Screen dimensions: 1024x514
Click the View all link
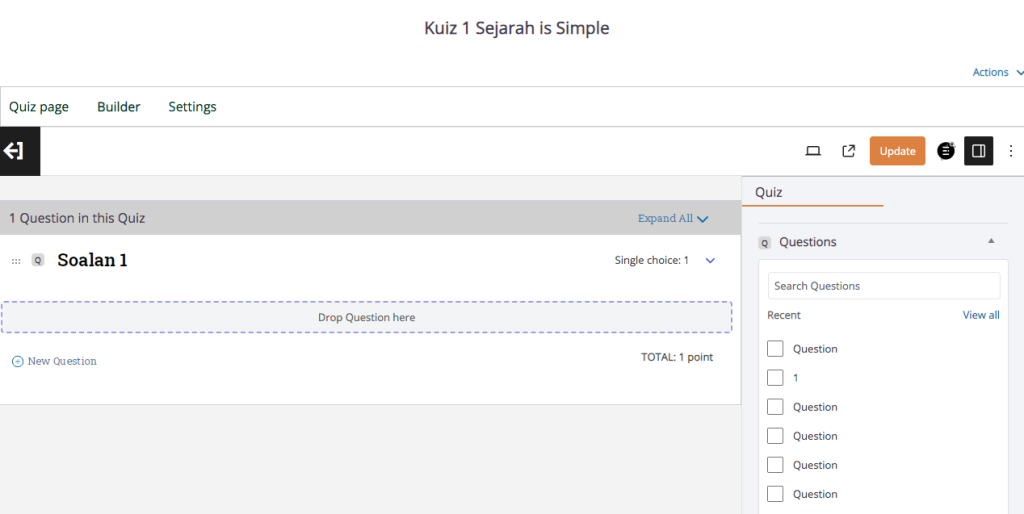click(x=980, y=315)
